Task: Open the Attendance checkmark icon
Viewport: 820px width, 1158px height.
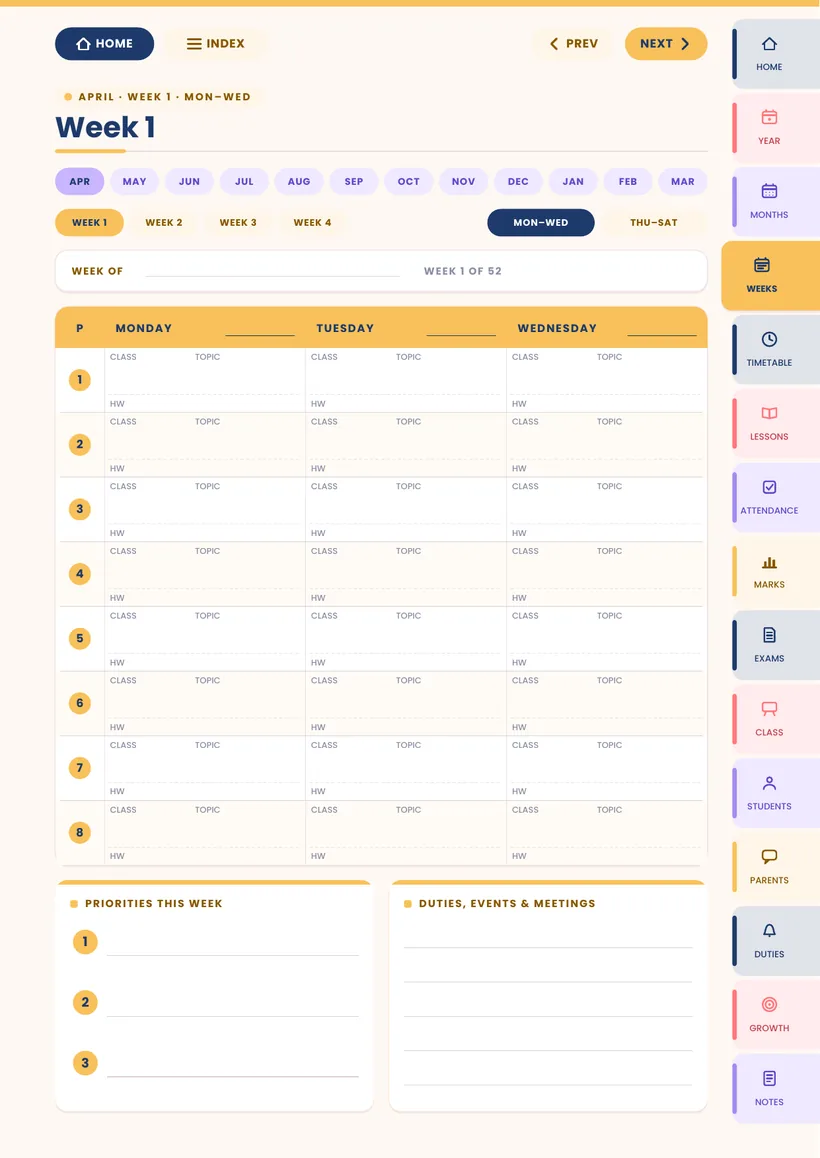Action: coord(769,487)
